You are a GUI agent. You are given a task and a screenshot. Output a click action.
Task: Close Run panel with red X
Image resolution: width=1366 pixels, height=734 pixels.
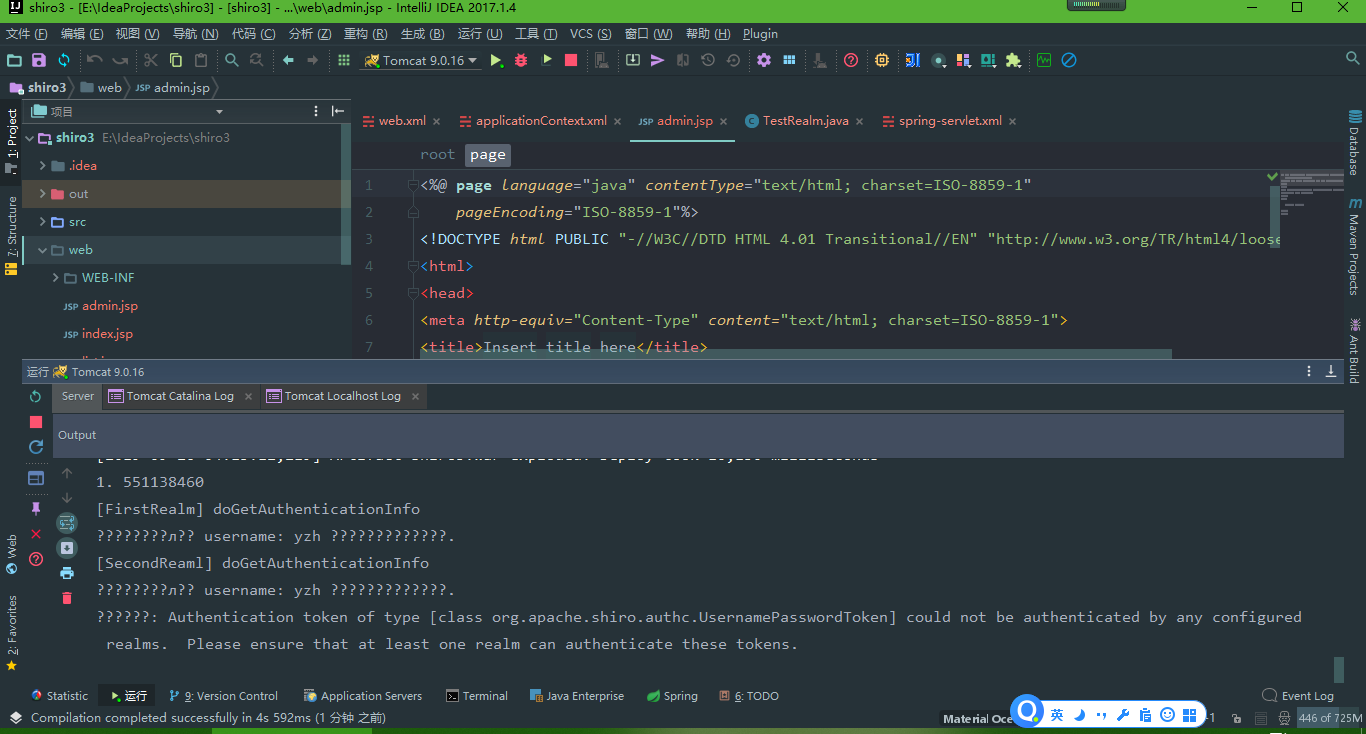click(36, 534)
